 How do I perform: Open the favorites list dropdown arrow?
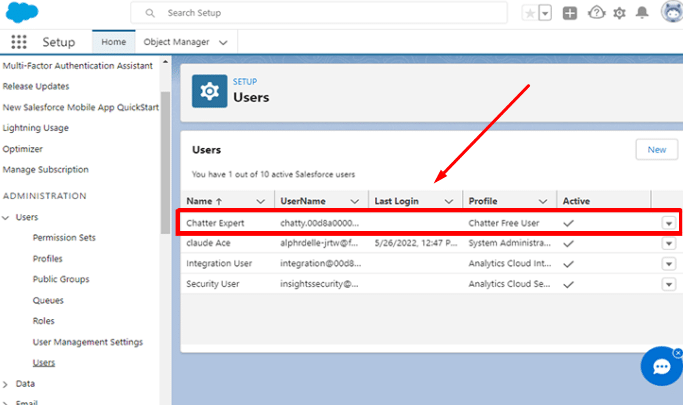[x=545, y=13]
